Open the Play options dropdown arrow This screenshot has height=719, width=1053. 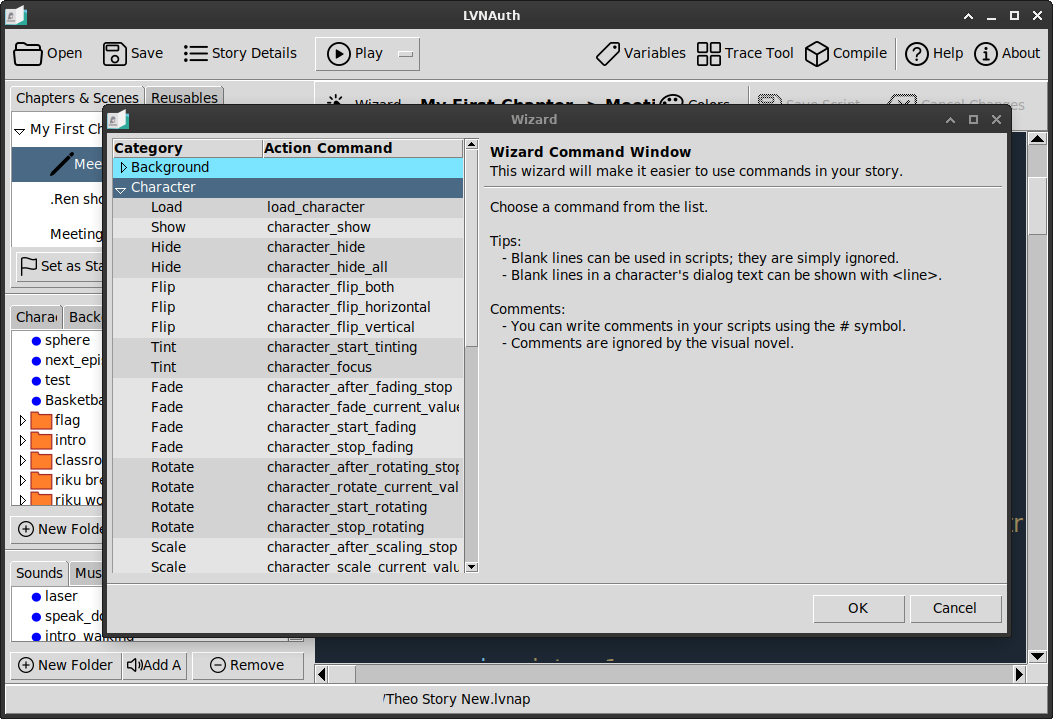406,54
